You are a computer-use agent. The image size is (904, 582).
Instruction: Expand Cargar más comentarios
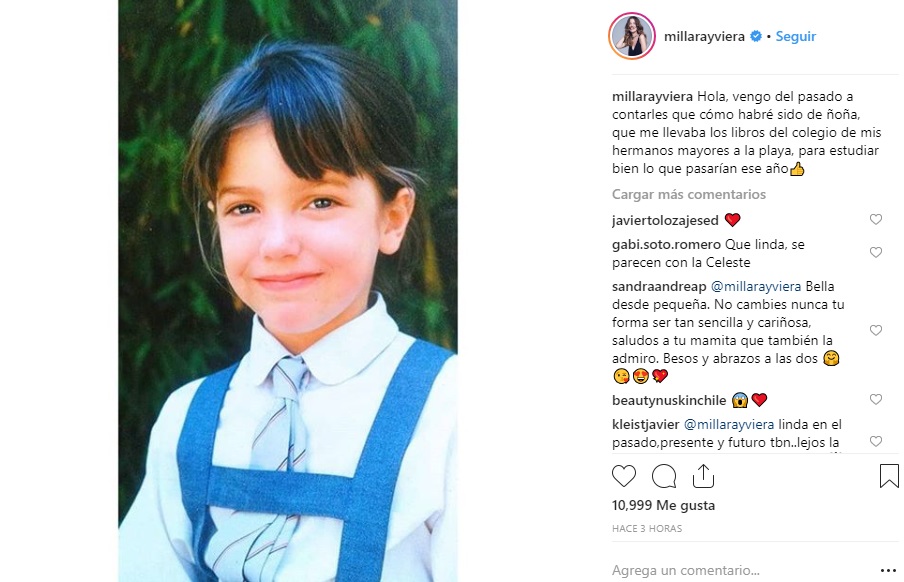pos(689,194)
